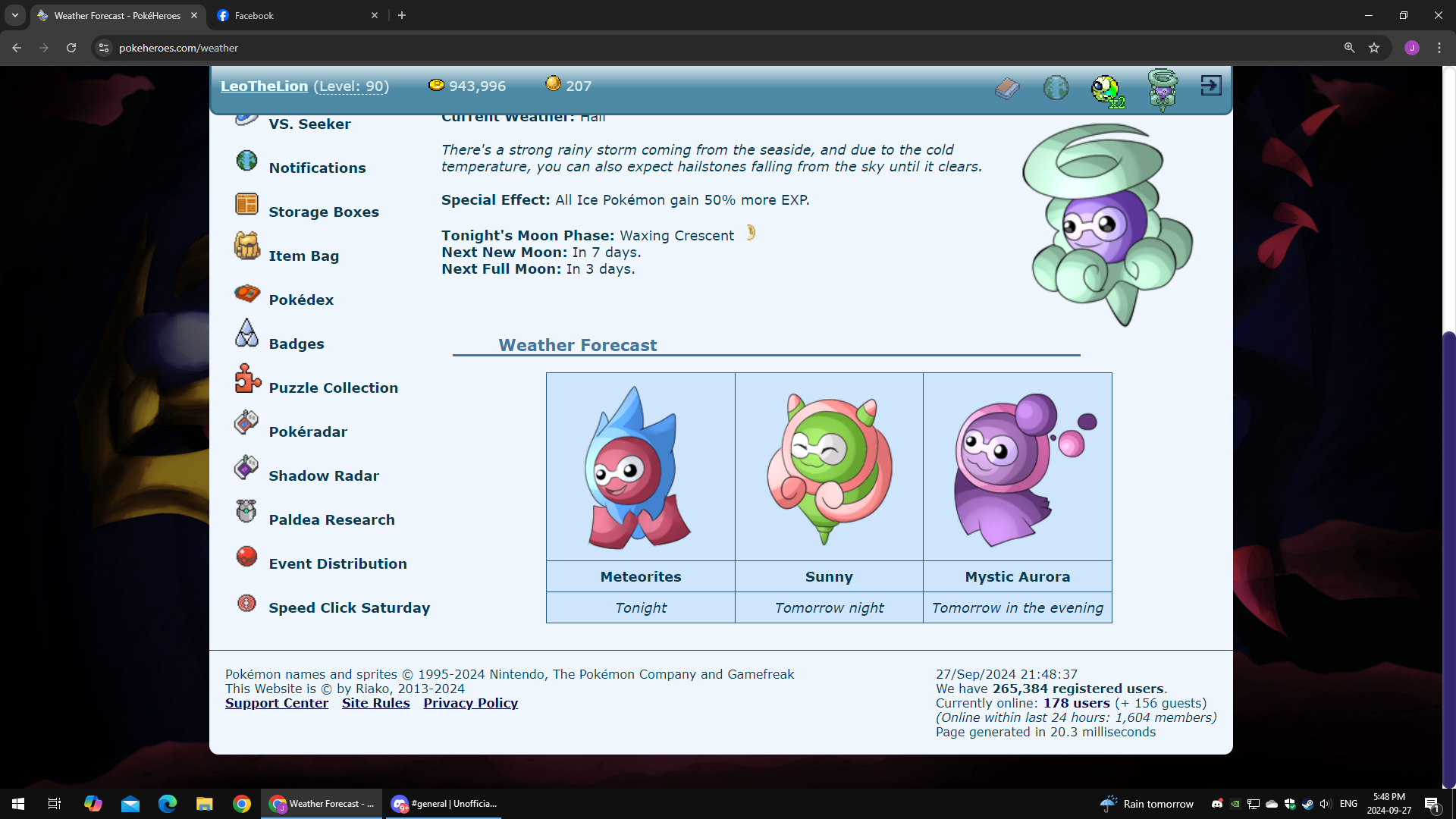Open the Chrome profile avatar
This screenshot has width=1456, height=819.
tap(1412, 48)
